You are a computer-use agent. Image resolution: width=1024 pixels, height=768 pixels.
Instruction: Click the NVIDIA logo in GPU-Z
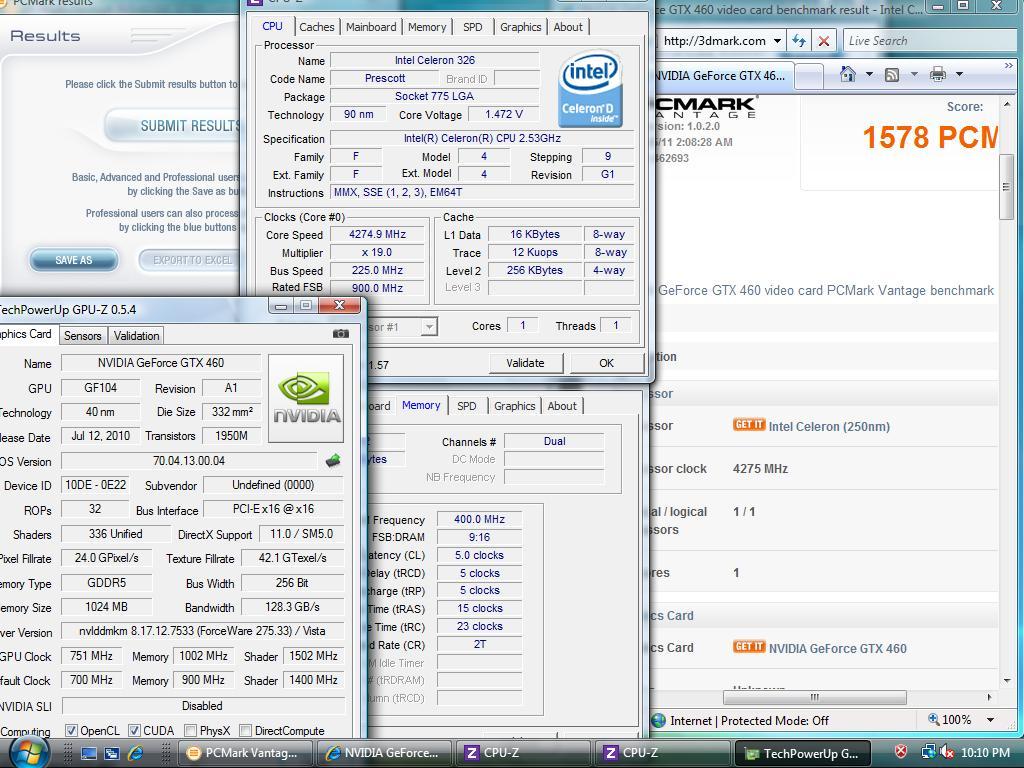(306, 398)
